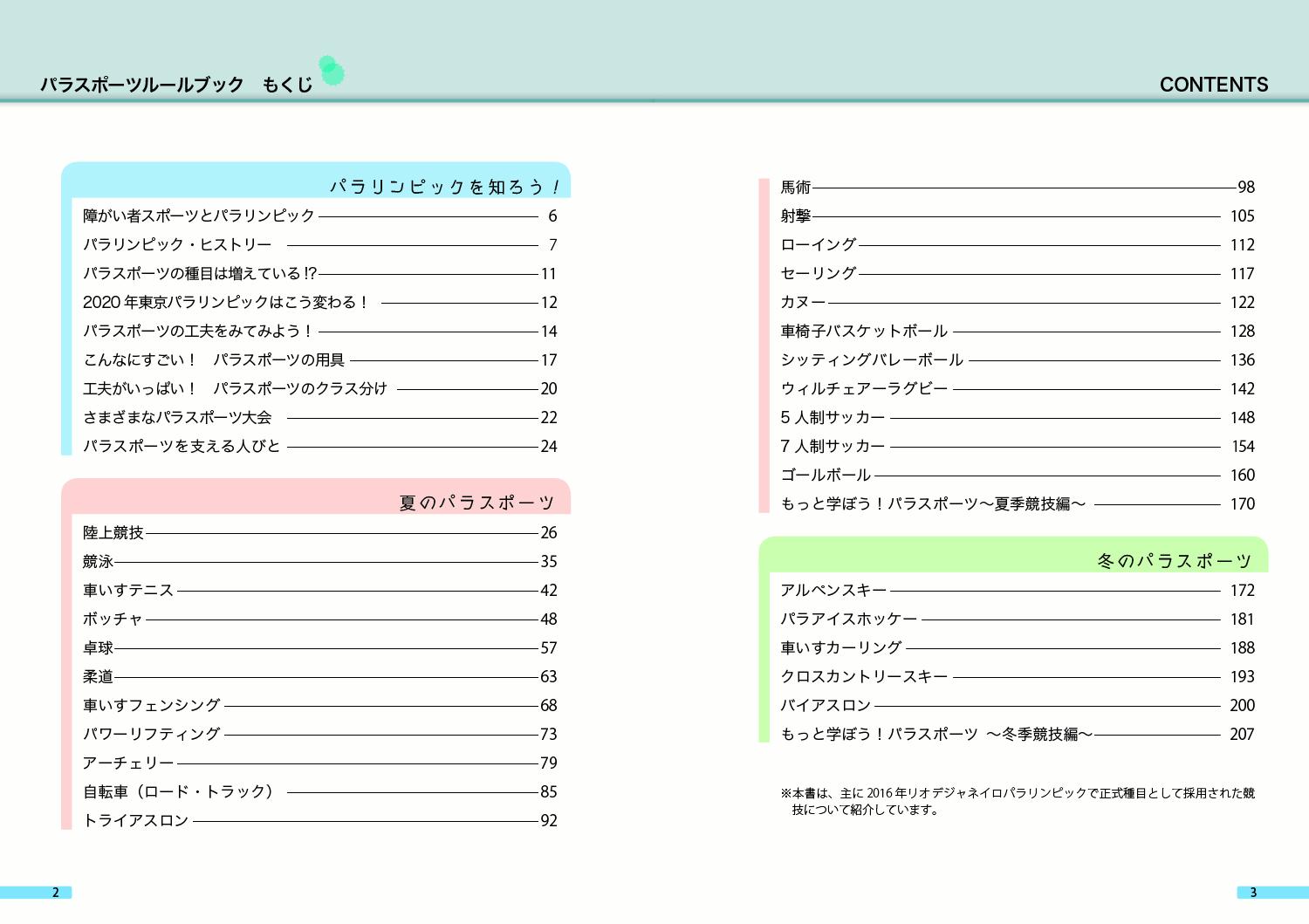Click the page number 2 footer marker
Viewport: 1309px width, 924px height.
56,892
